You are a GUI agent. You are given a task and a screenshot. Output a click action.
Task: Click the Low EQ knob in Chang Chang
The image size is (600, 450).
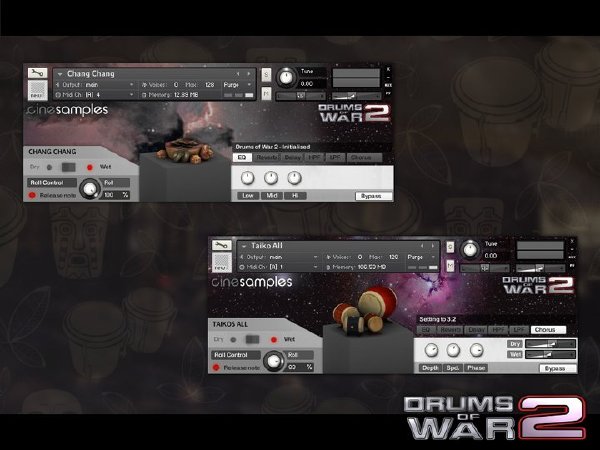coord(248,178)
